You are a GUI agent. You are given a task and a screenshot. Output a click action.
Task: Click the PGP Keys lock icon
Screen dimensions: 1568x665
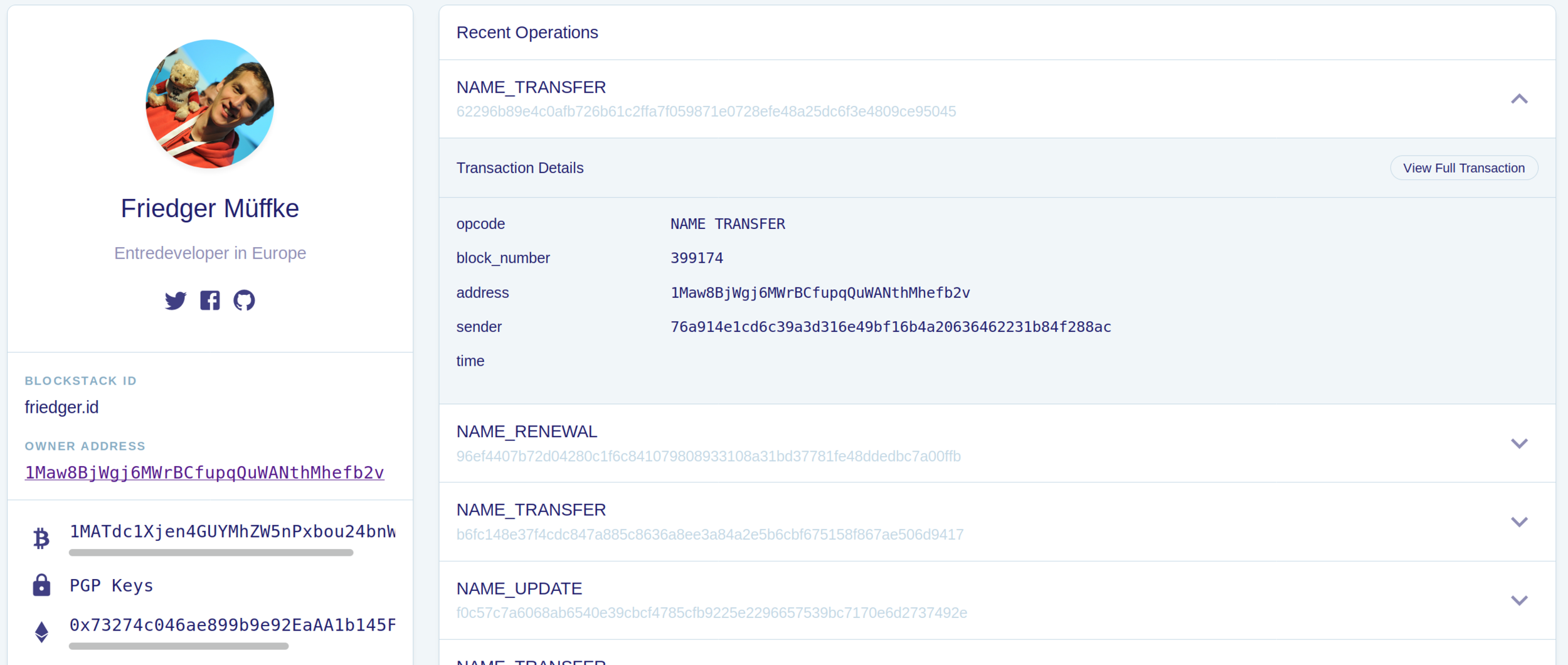(41, 585)
